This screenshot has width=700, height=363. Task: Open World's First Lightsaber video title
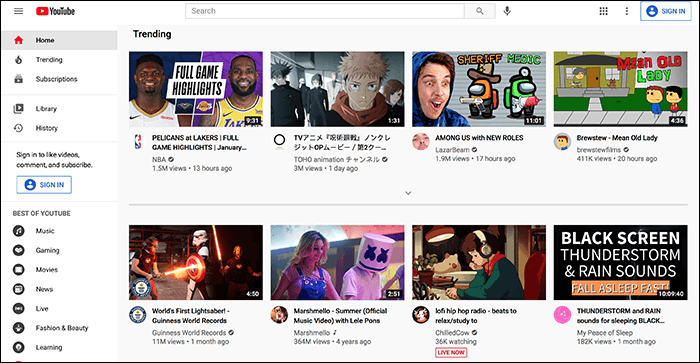[191, 316]
